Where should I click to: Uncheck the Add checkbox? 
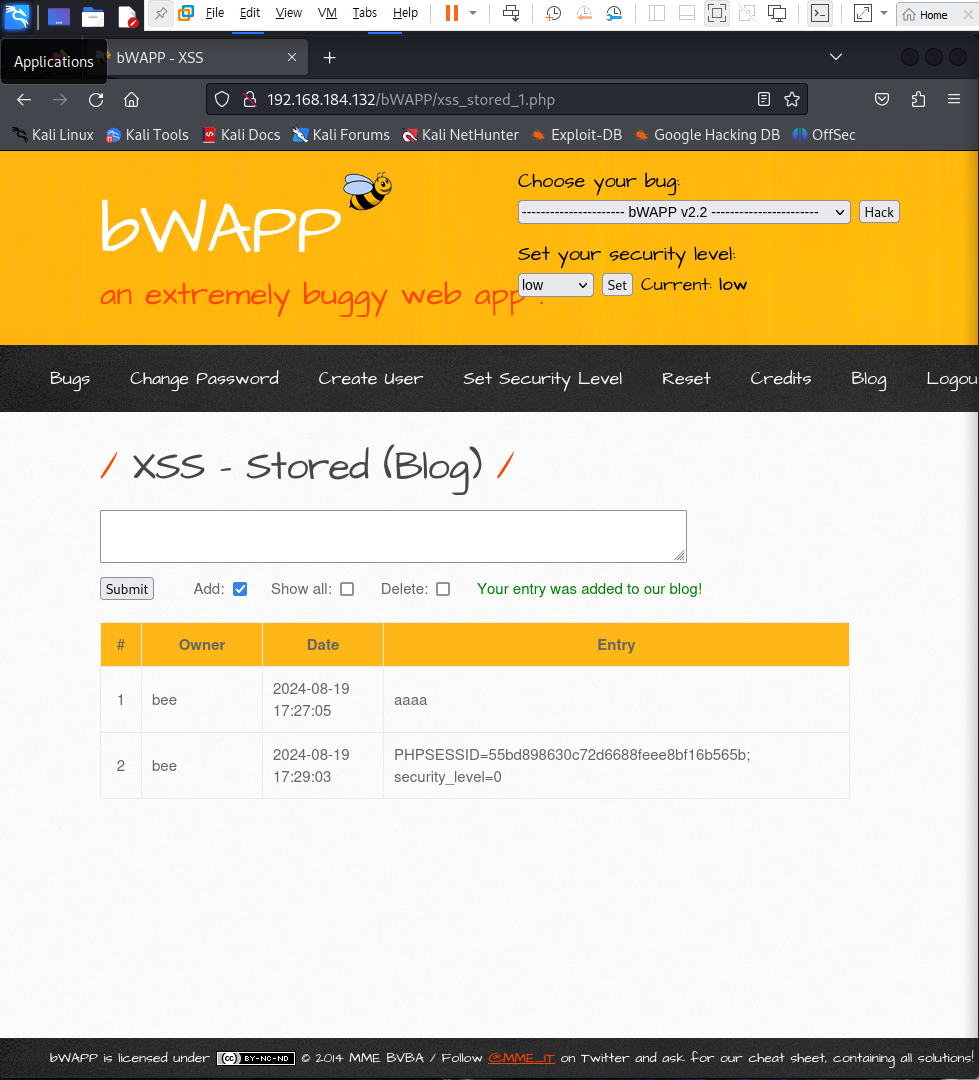click(x=240, y=589)
